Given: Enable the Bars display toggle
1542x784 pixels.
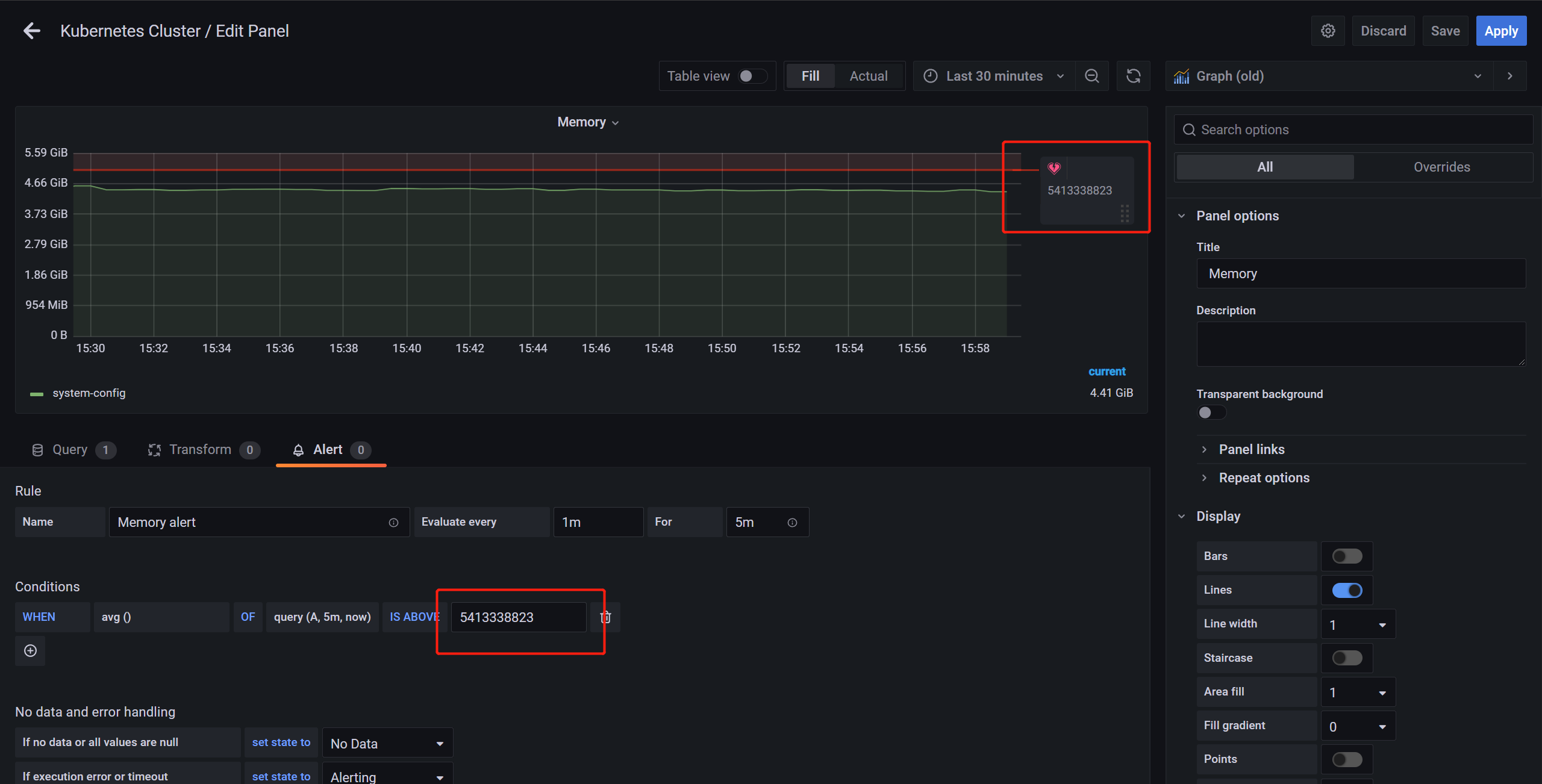Looking at the screenshot, I should click(1347, 556).
